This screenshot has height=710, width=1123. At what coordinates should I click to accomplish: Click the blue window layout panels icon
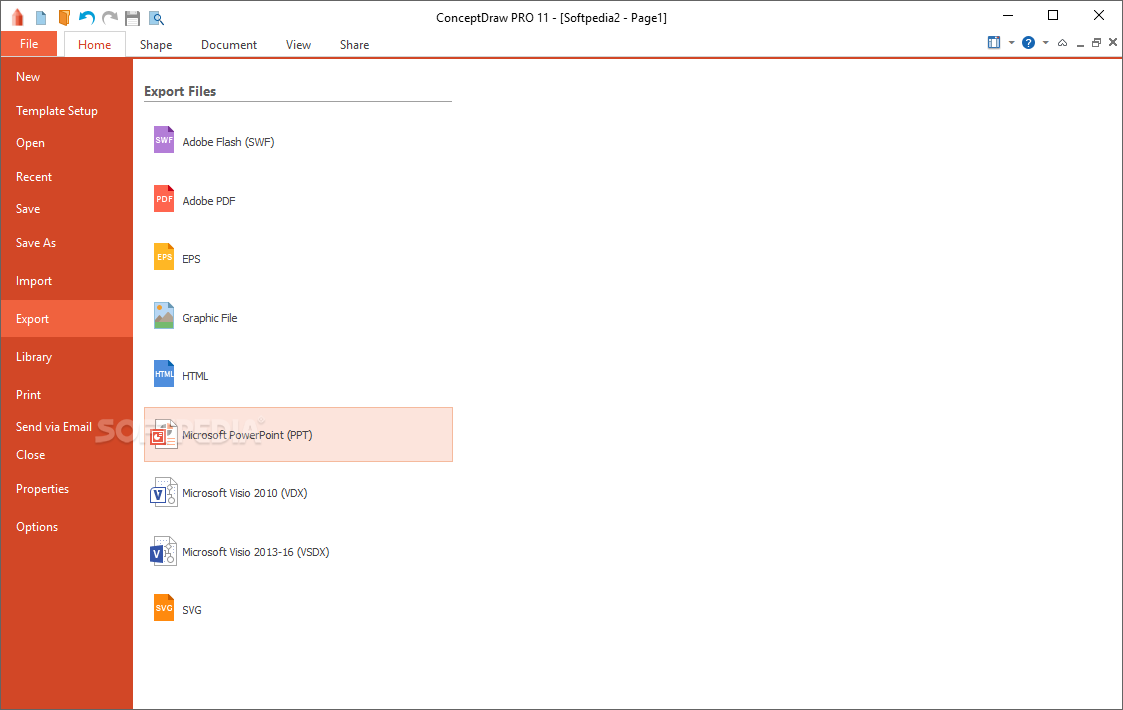pos(994,42)
